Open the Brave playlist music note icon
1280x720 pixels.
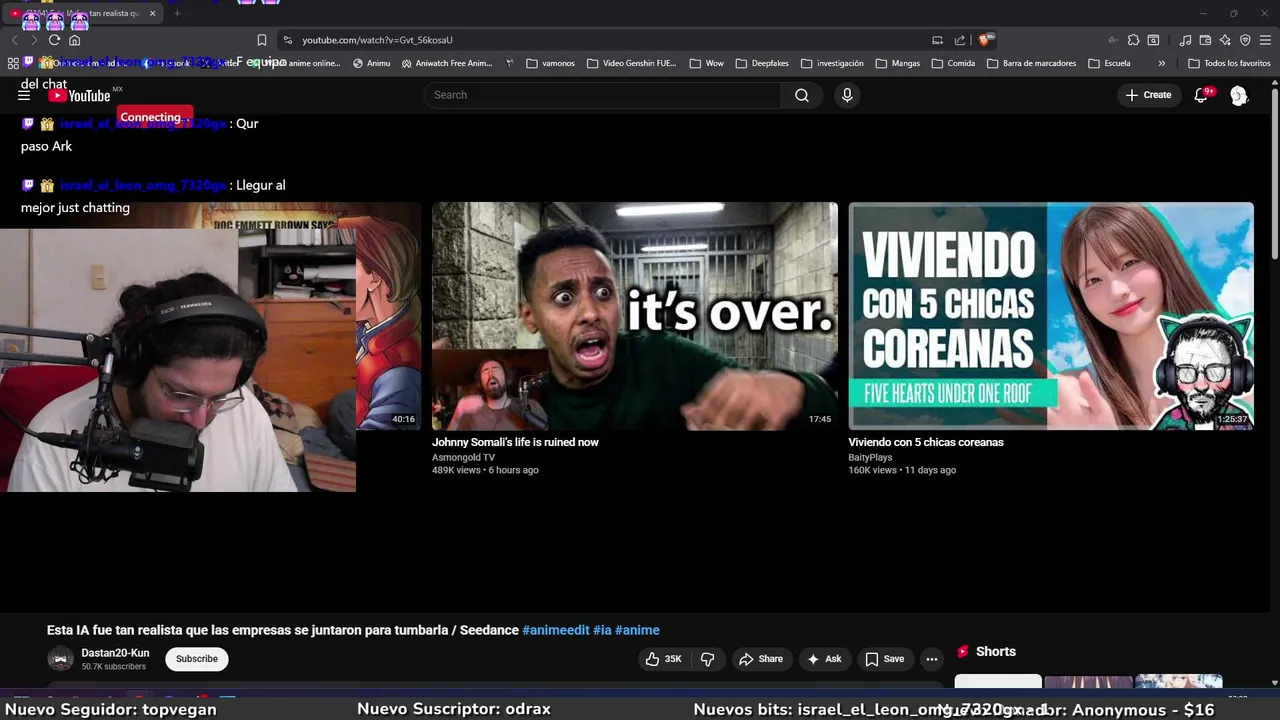pos(1185,40)
